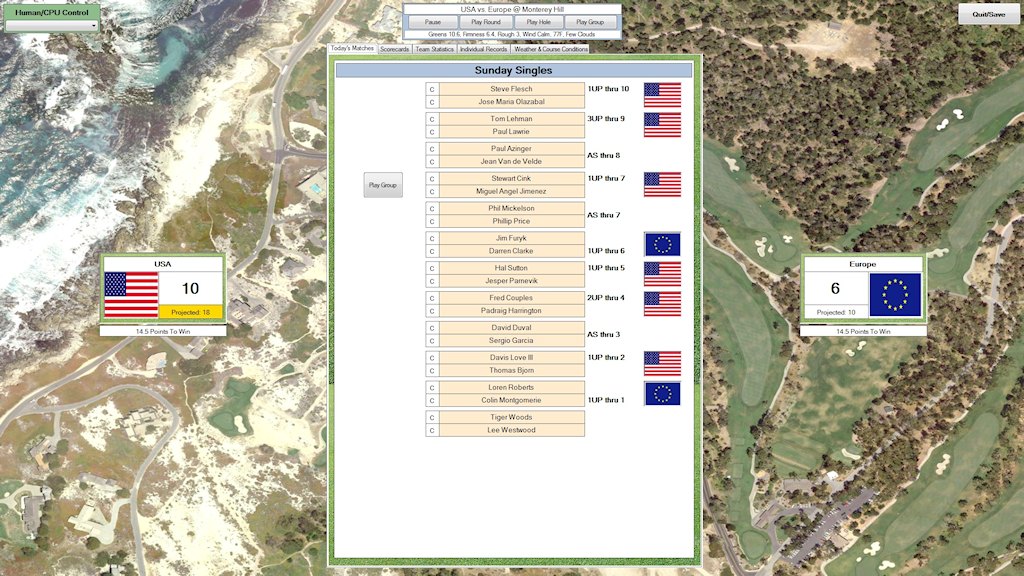
Task: Switch to the Scorecards tab
Action: coord(394,49)
